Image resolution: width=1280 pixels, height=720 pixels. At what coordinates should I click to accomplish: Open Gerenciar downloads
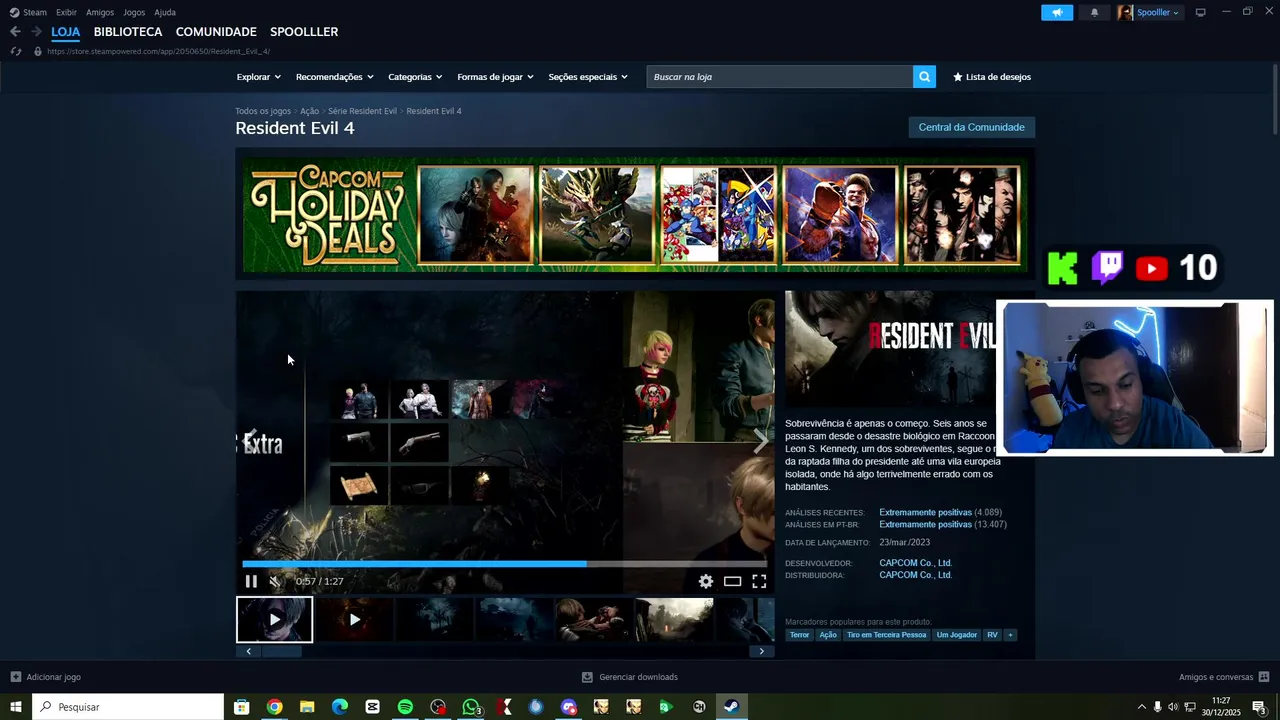pyautogui.click(x=630, y=677)
